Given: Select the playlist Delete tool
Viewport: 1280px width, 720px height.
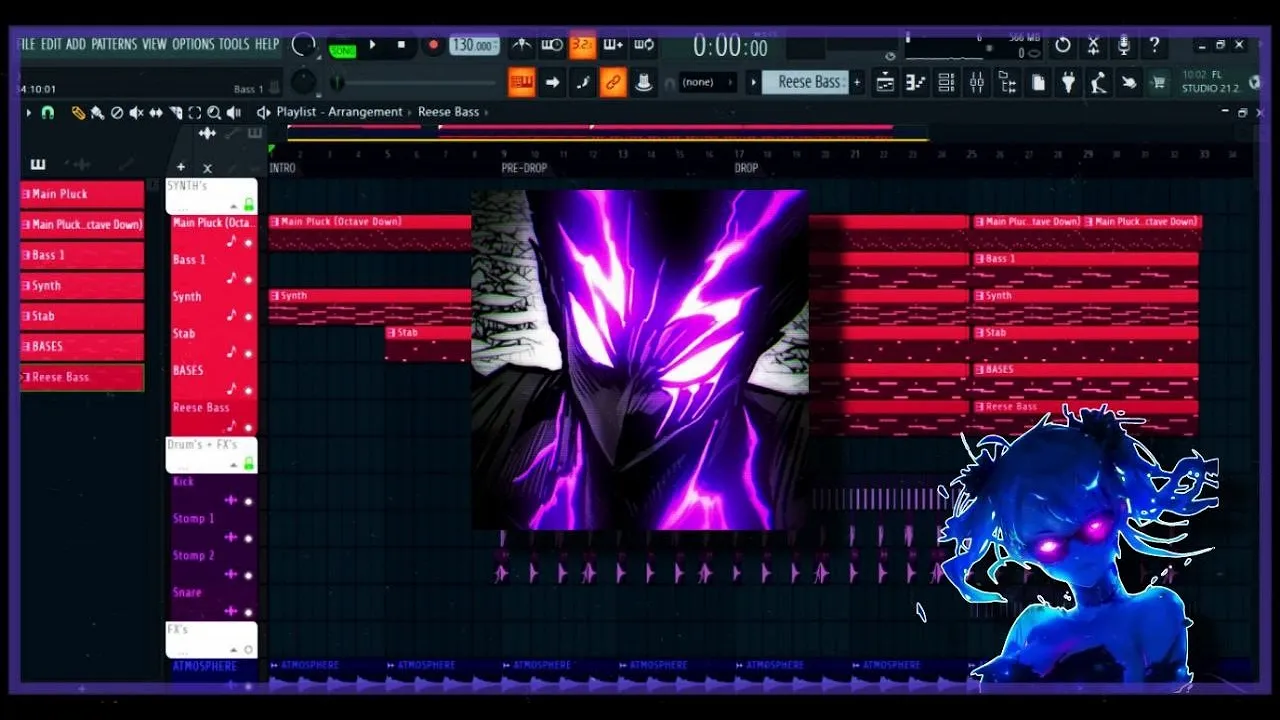Looking at the screenshot, I should (117, 113).
